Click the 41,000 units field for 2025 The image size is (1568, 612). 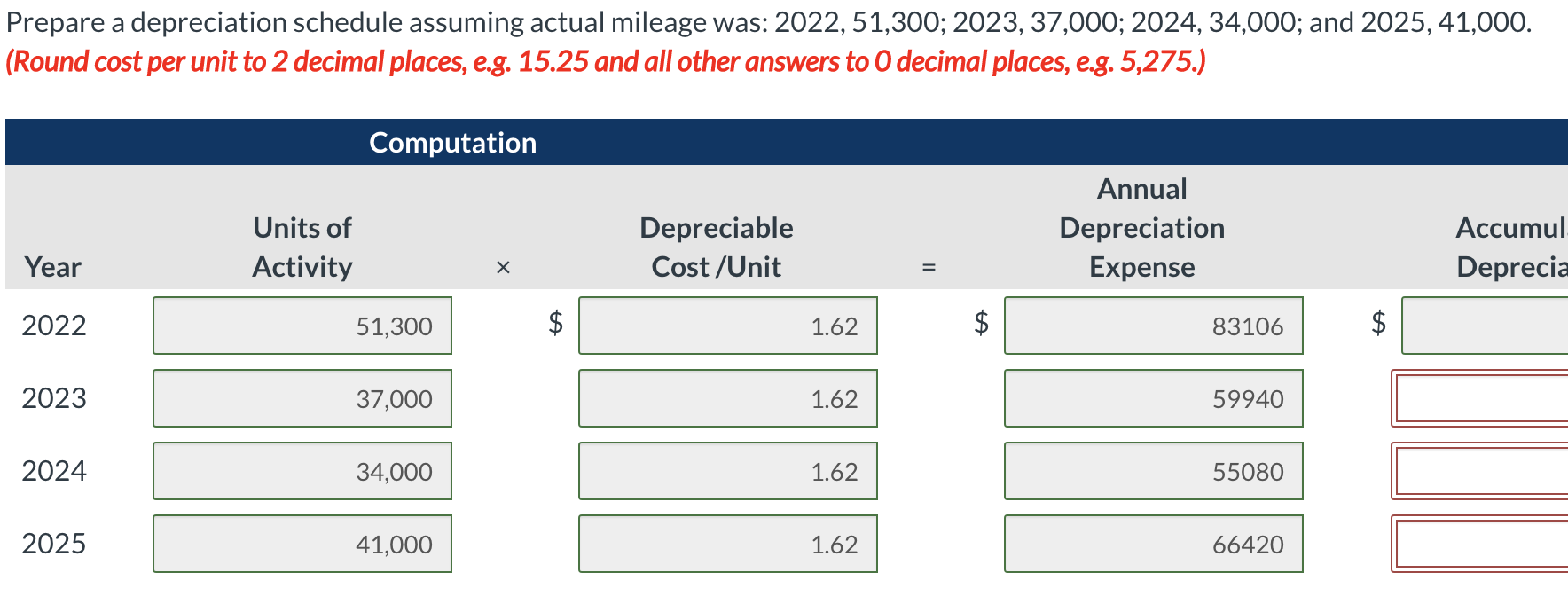[x=302, y=544]
